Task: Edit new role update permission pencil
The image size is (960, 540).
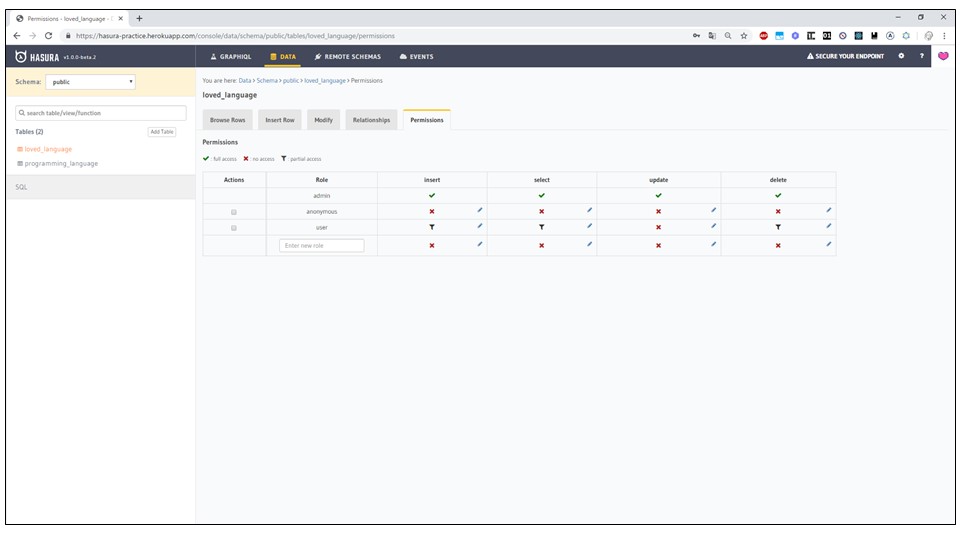Action: click(713, 244)
